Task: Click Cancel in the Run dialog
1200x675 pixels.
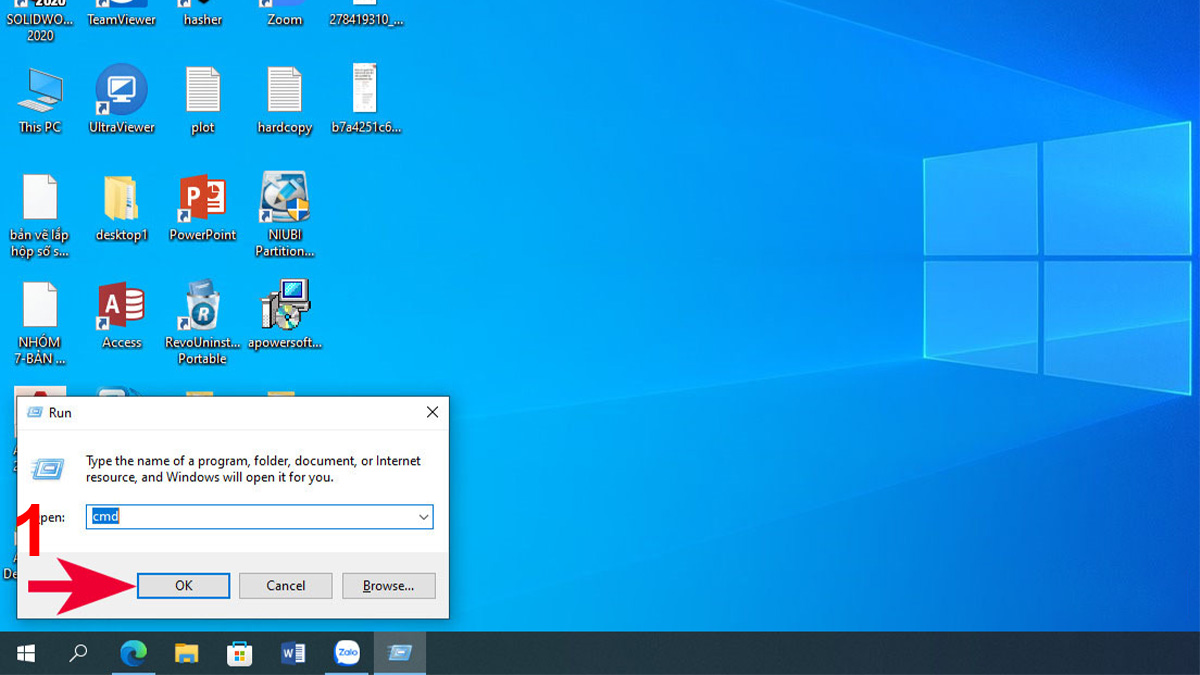Action: pos(285,586)
